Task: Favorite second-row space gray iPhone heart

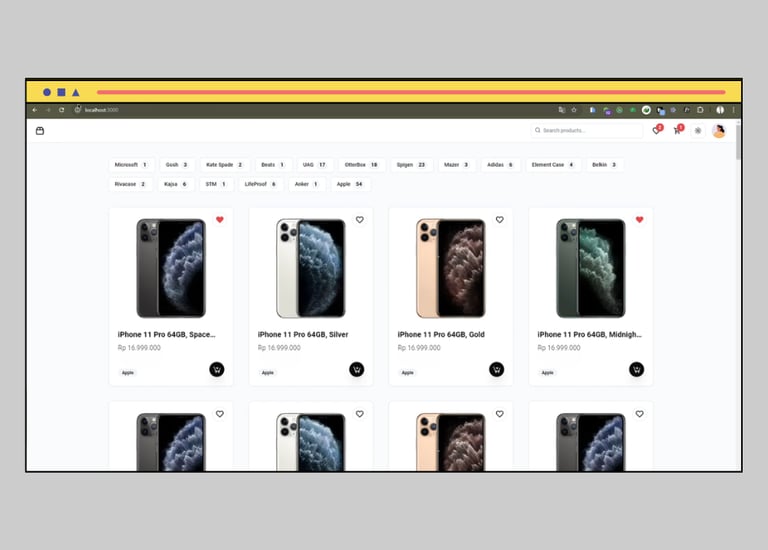Action: [220, 414]
